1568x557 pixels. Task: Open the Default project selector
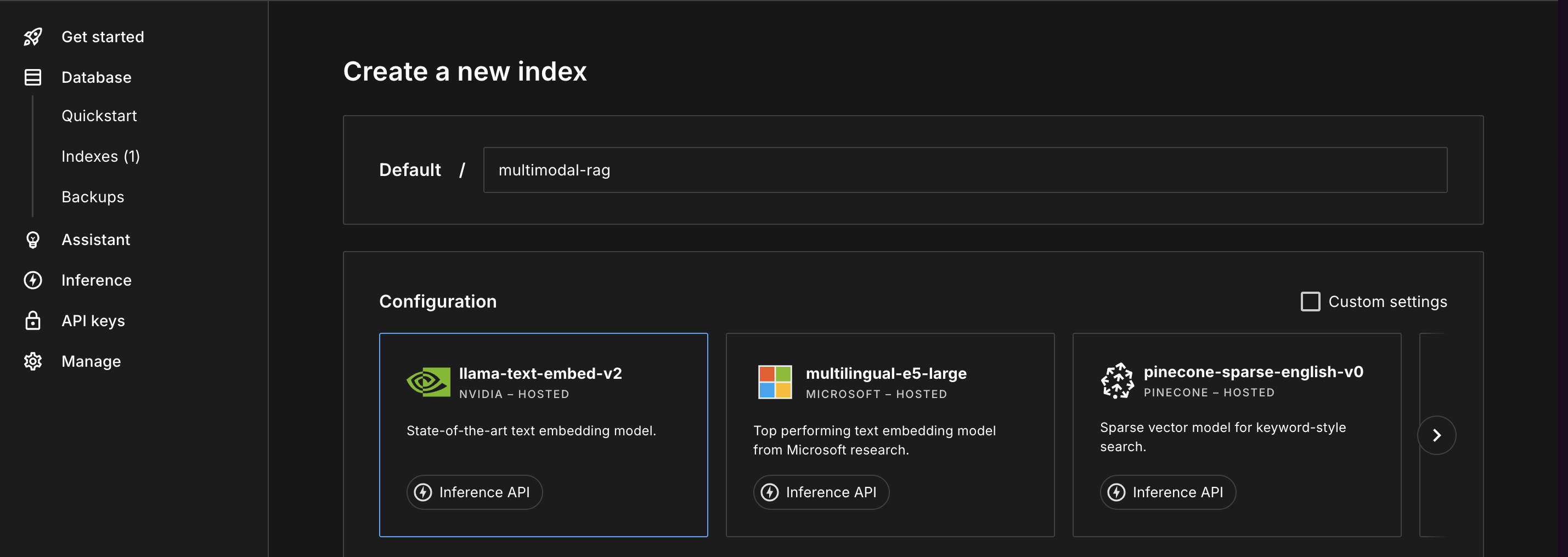click(410, 169)
